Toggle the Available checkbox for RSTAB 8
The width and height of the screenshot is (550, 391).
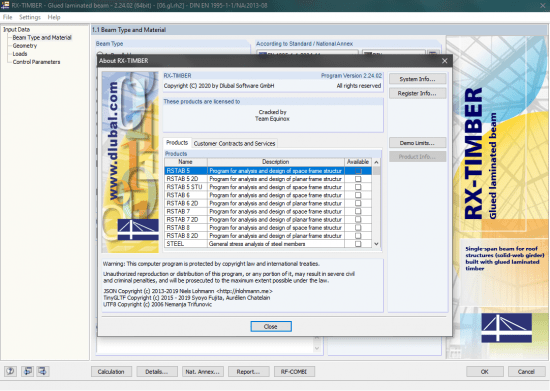pyautogui.click(x=358, y=228)
